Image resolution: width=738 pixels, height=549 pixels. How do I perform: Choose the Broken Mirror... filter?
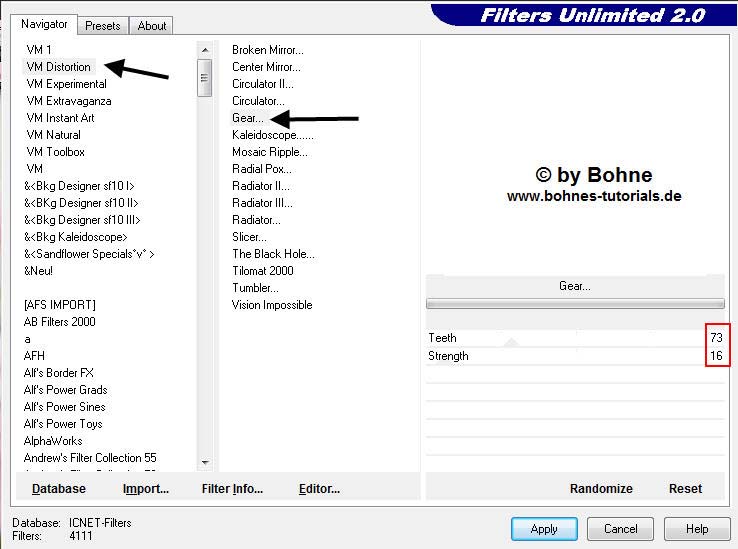pos(268,50)
